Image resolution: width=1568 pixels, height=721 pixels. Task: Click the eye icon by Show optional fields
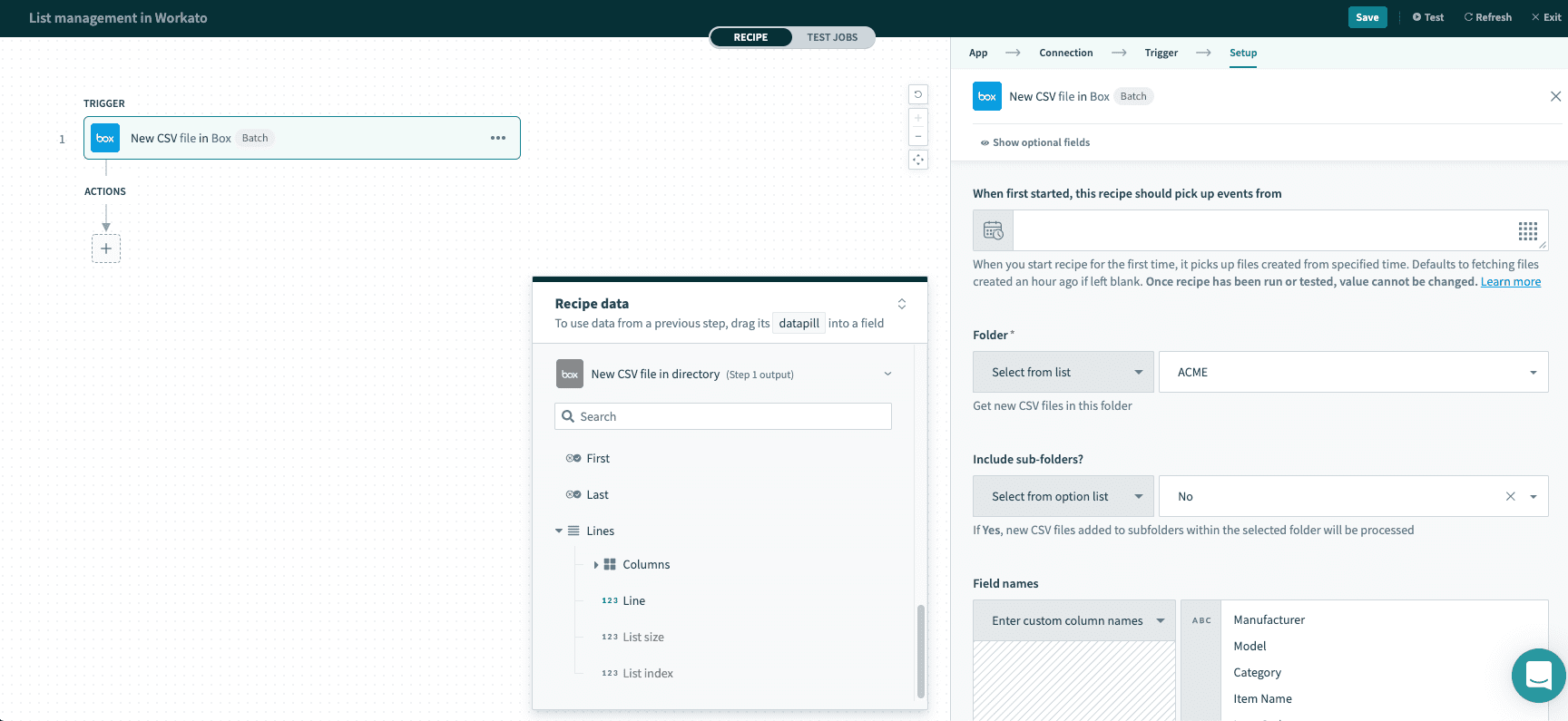985,142
